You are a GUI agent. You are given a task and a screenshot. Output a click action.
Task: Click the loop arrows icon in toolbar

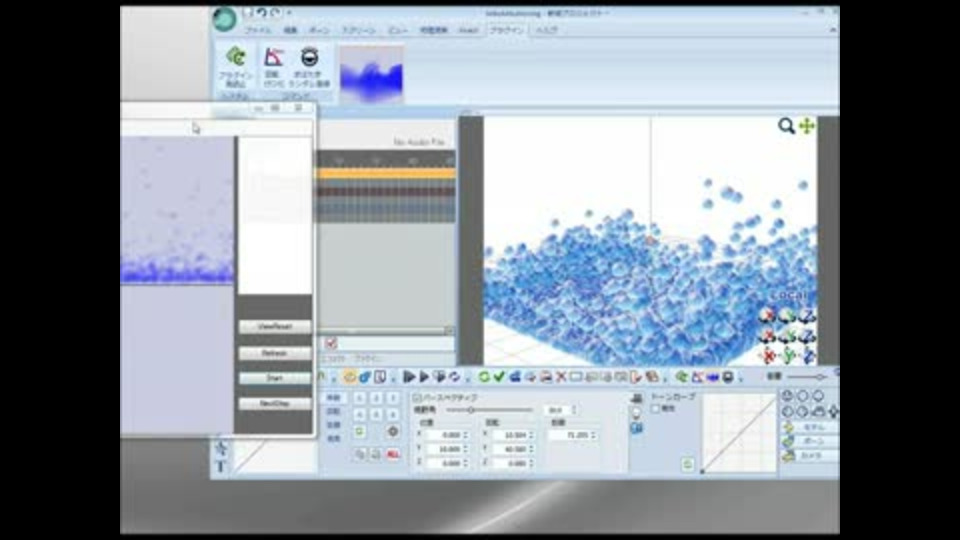pyautogui.click(x=454, y=377)
